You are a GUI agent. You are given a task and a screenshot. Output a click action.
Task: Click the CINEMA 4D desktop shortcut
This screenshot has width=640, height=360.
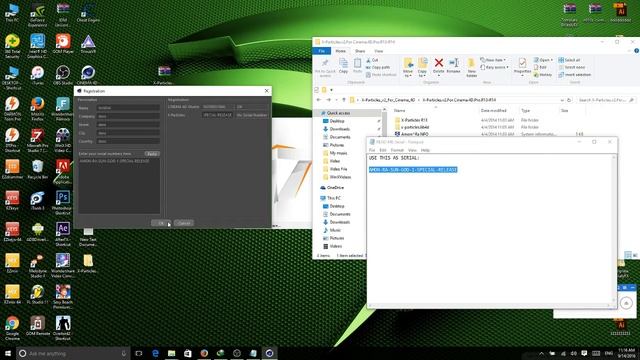point(88,76)
